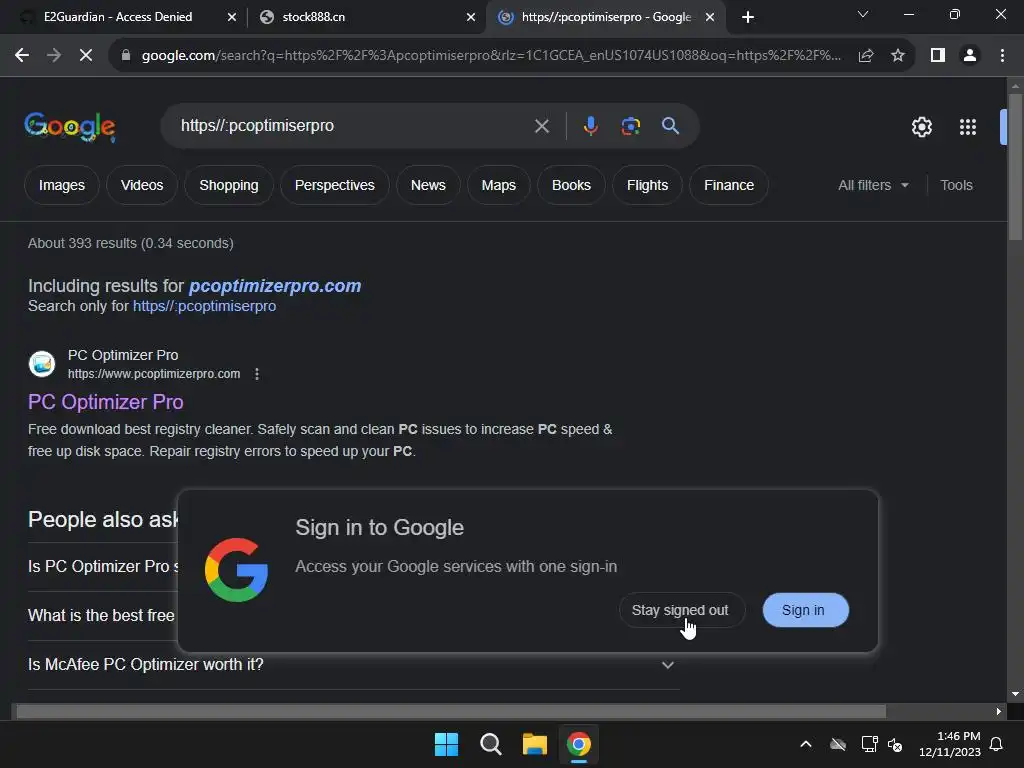Bookmark this tab with the star icon
This screenshot has height=768, width=1024.
click(898, 56)
